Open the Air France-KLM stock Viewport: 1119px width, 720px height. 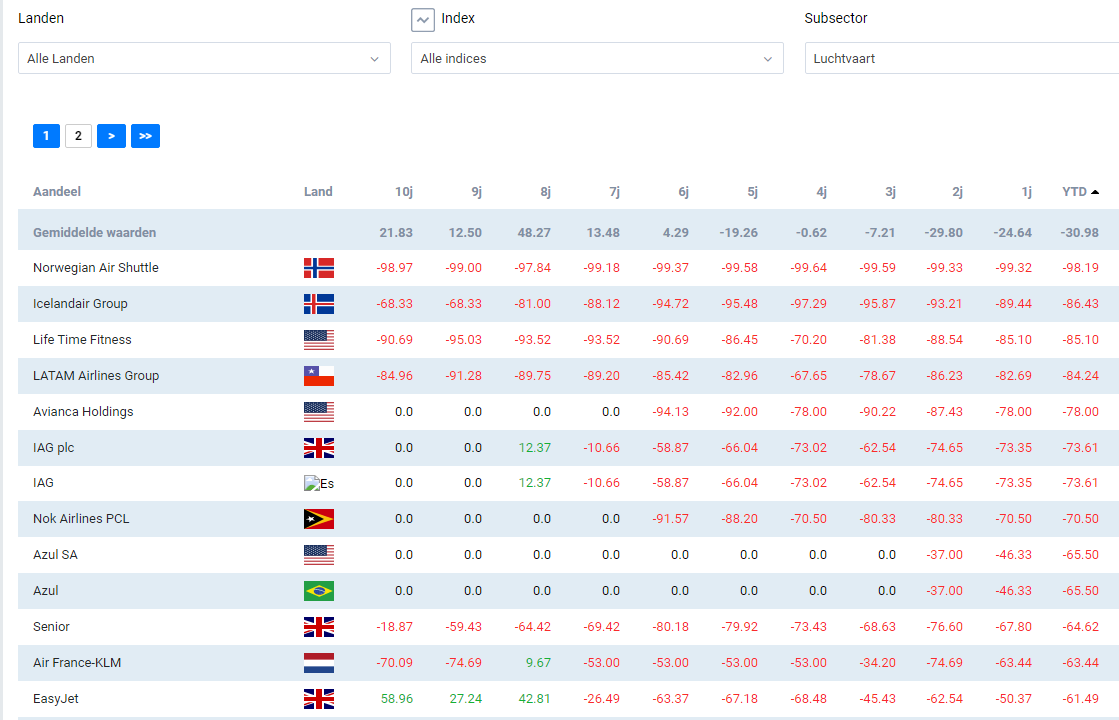click(x=77, y=662)
